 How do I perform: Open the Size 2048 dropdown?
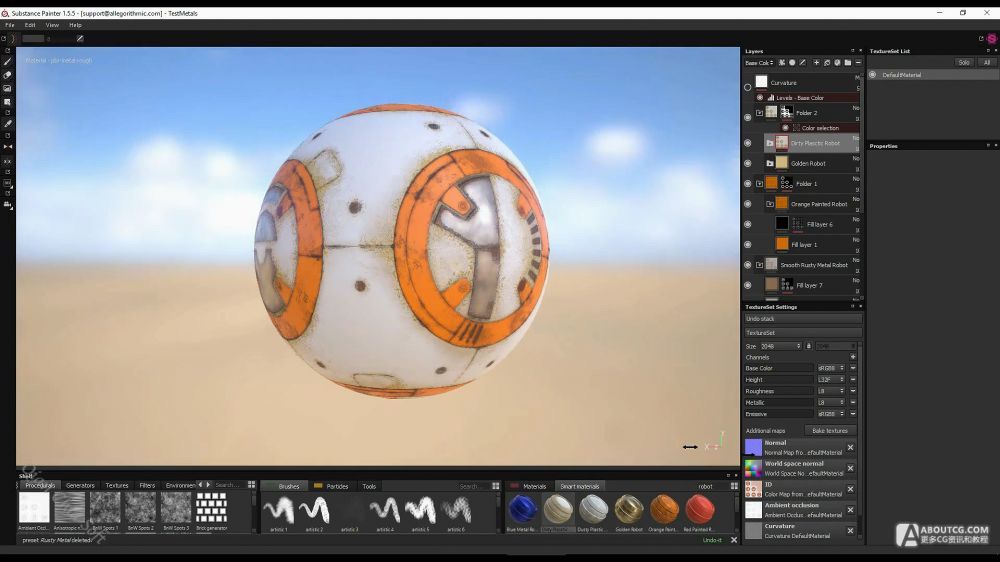click(780, 346)
